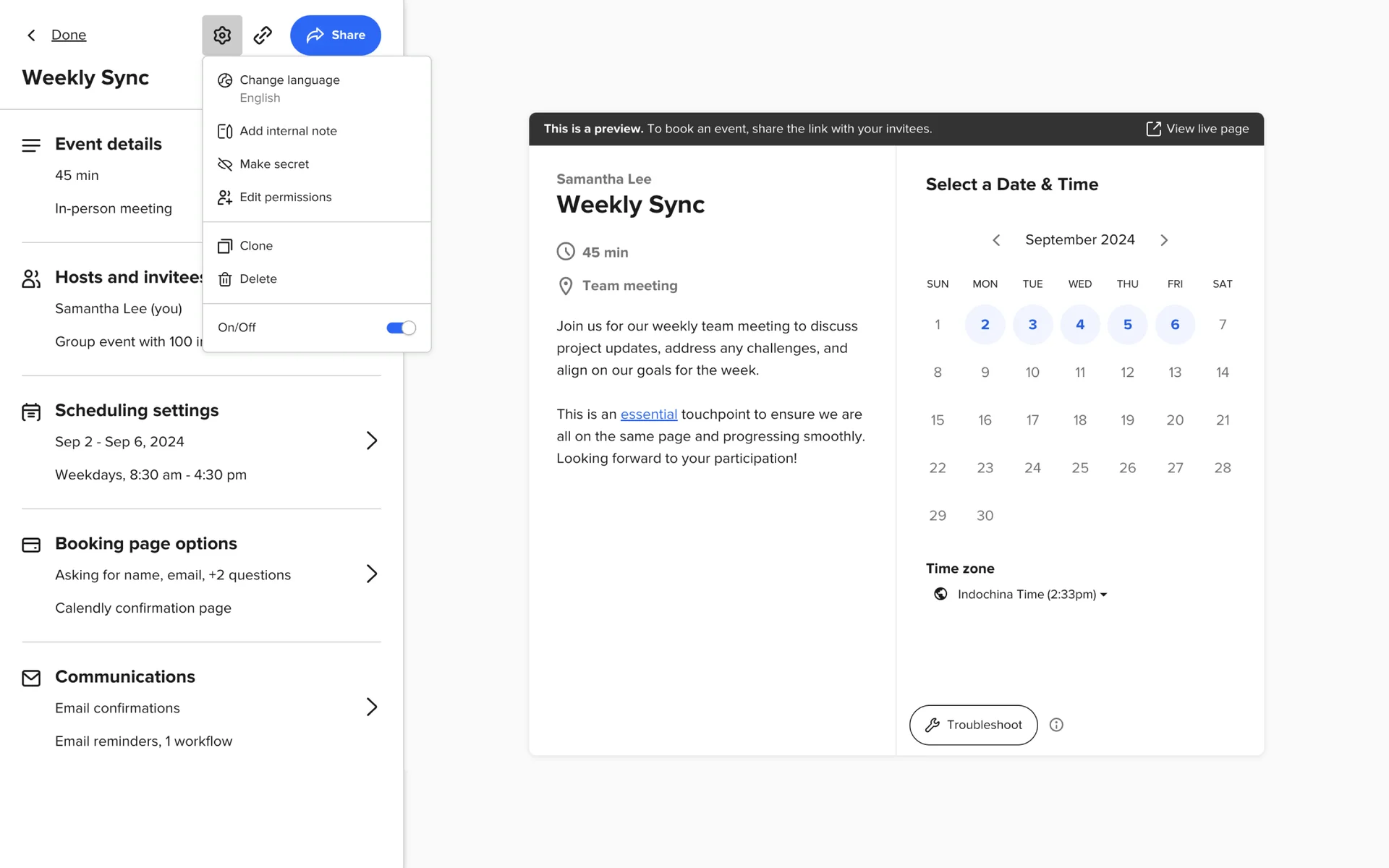Viewport: 1389px width, 868px height.
Task: Select September 4 on the calendar
Action: tap(1079, 325)
